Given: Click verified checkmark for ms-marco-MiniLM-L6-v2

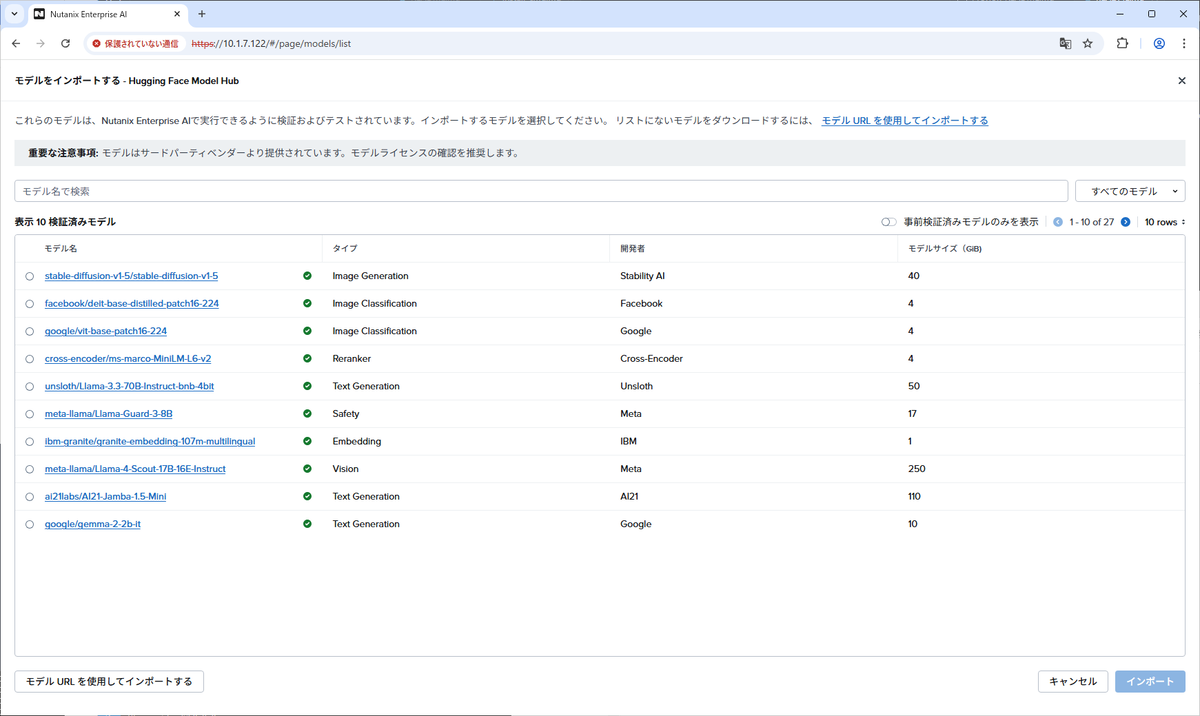Looking at the screenshot, I should pyautogui.click(x=307, y=358).
